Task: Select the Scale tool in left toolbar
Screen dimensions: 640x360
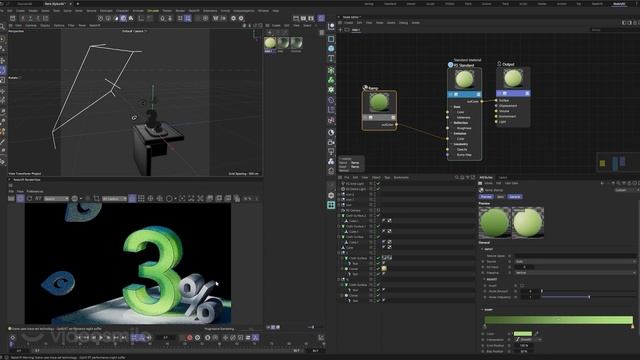Action: [2, 80]
